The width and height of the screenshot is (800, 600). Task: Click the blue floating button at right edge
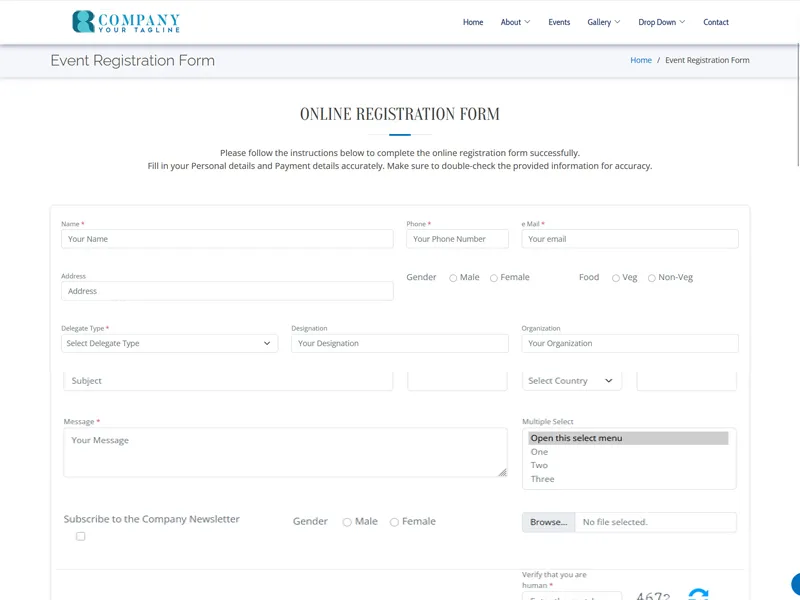point(796,585)
